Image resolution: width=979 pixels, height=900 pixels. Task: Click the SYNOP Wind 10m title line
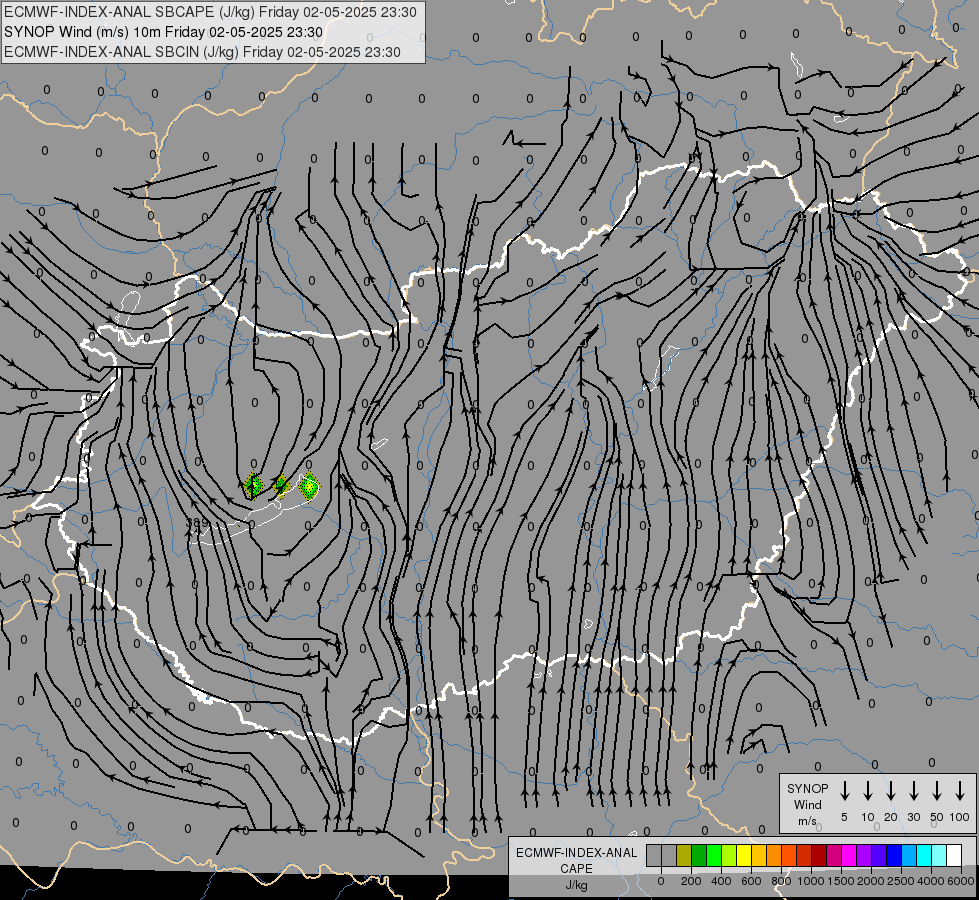[x=164, y=32]
